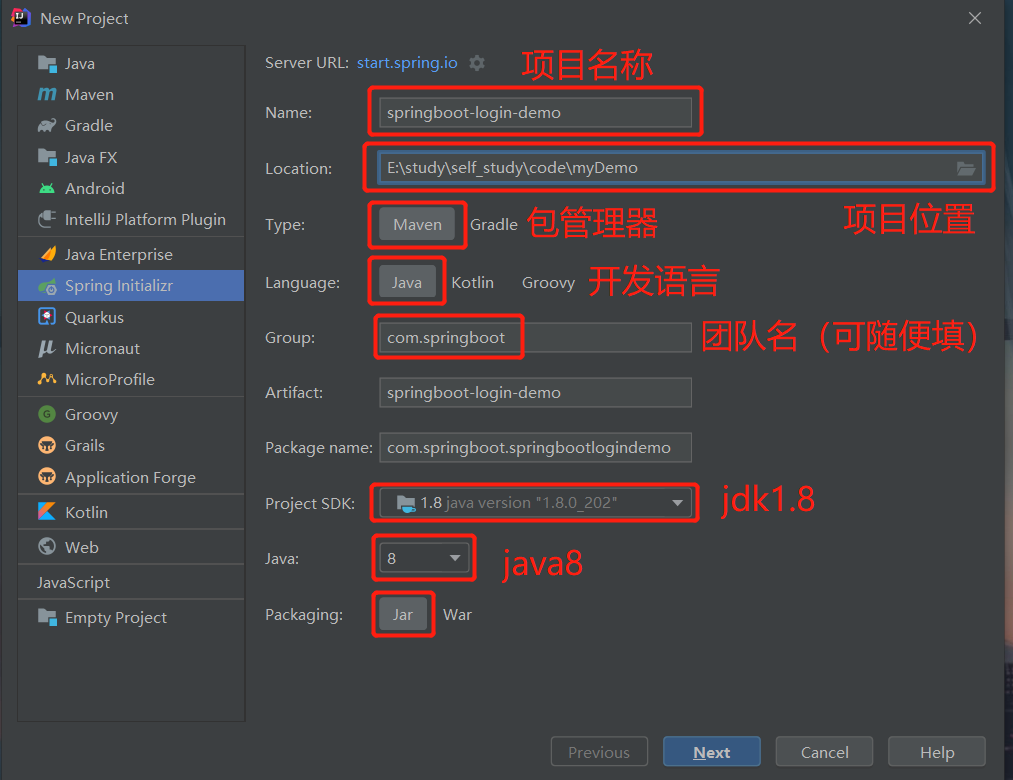Click the project Name input field
Image resolution: width=1013 pixels, height=780 pixels.
click(536, 112)
